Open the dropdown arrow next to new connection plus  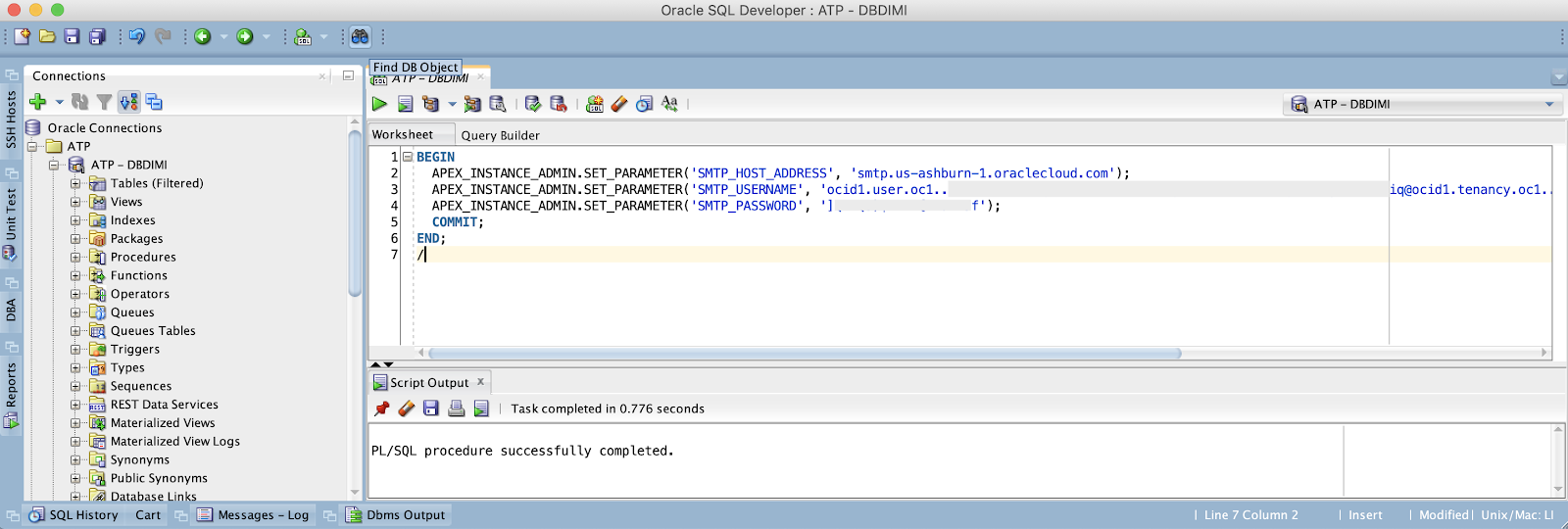pyautogui.click(x=59, y=102)
